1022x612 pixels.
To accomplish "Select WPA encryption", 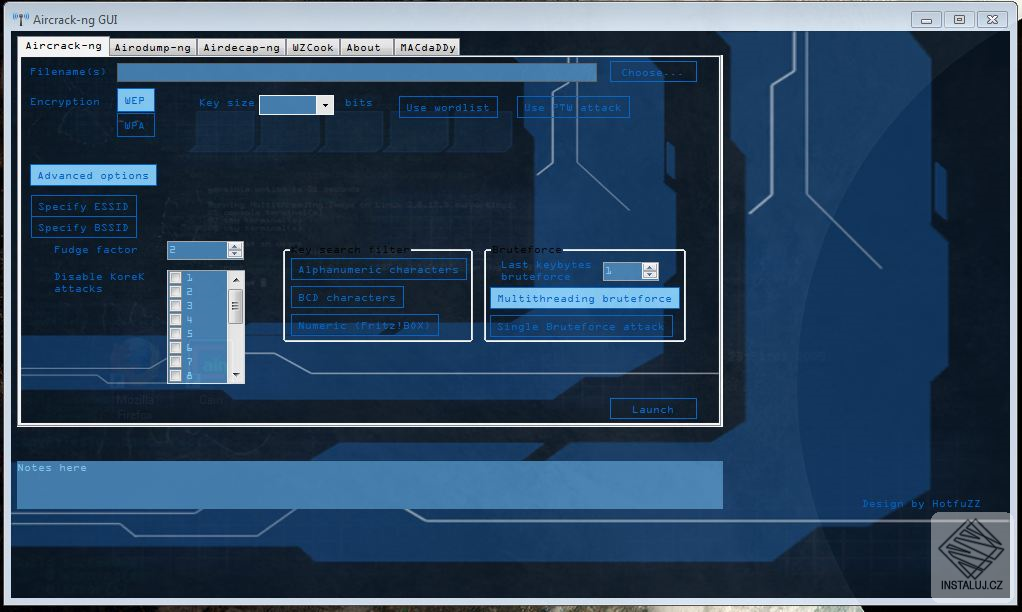I will tap(135, 124).
